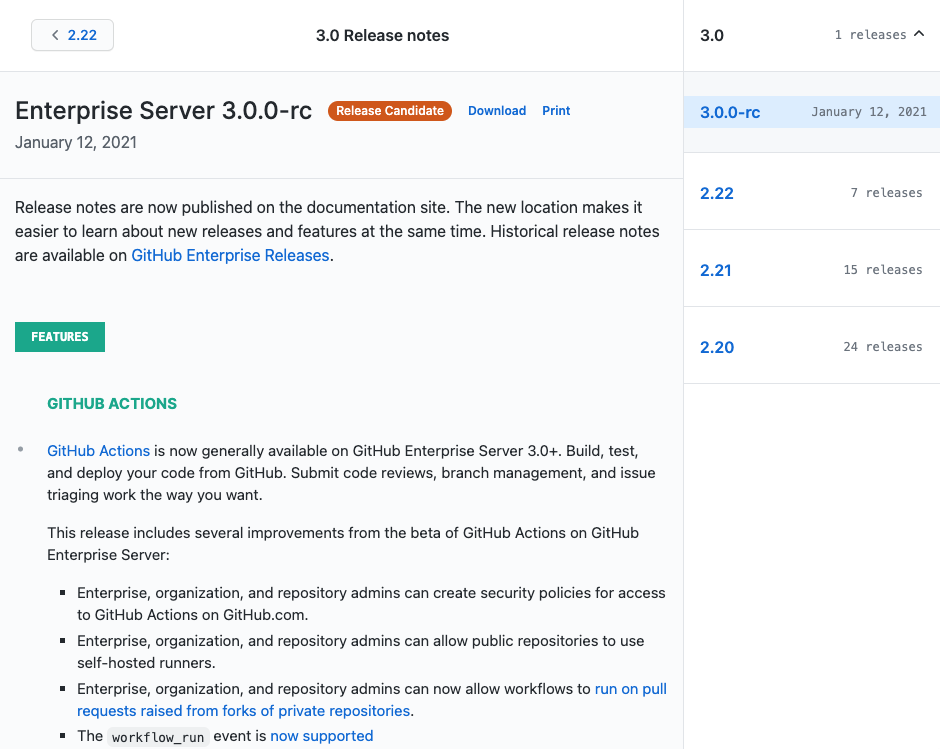Collapse the 3.0 releases section chevron

pyautogui.click(x=918, y=34)
